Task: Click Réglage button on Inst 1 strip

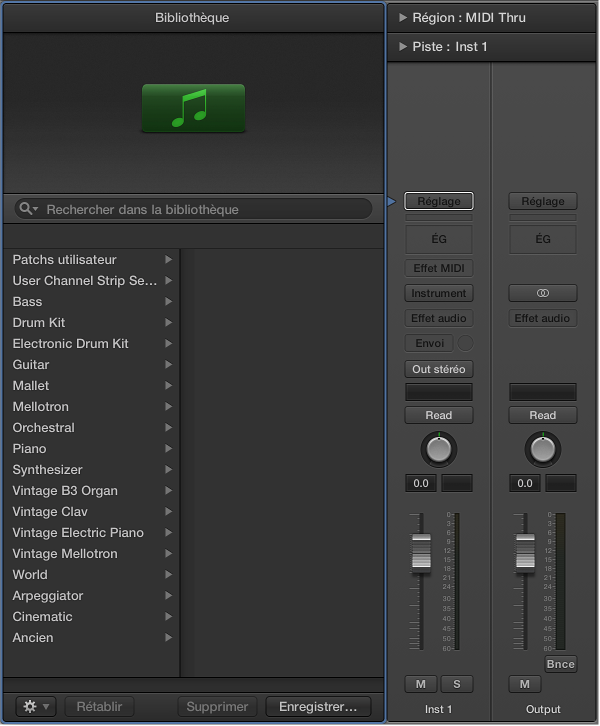Action: (439, 201)
